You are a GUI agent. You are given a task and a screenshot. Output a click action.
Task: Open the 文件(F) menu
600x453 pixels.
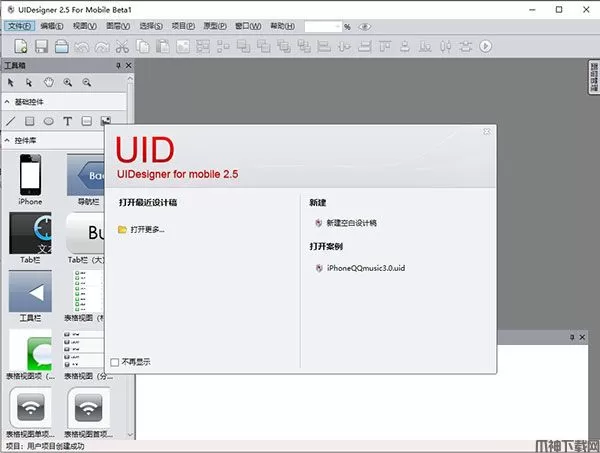tap(20, 26)
